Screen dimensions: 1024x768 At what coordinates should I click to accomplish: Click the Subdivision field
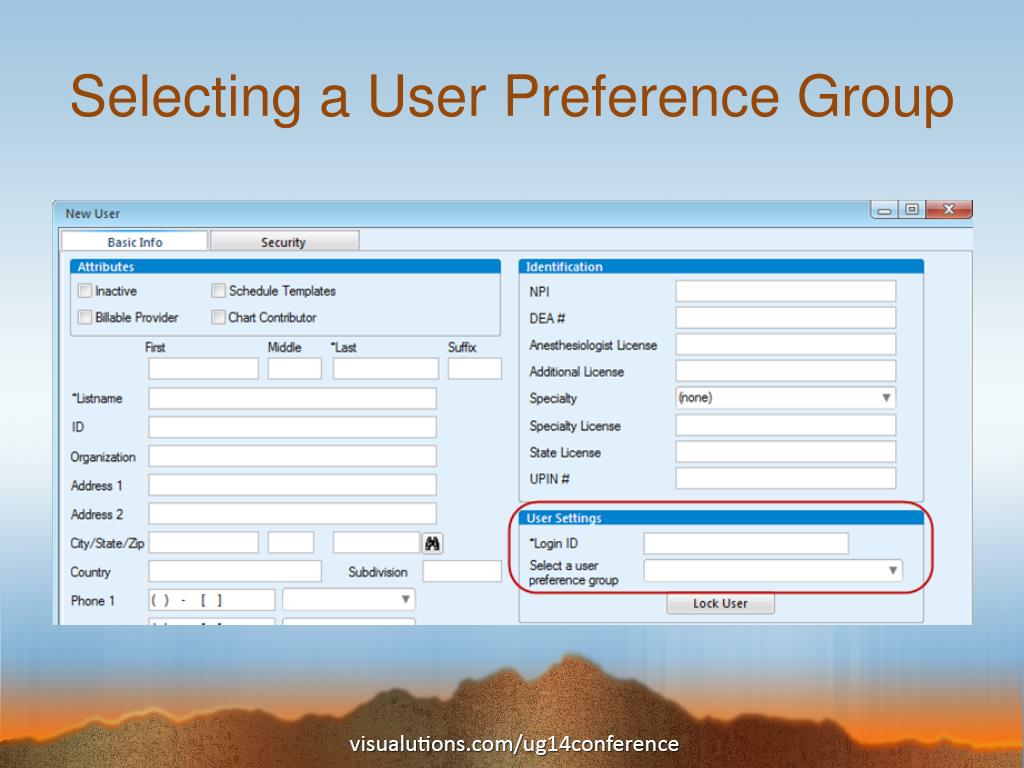click(x=462, y=571)
